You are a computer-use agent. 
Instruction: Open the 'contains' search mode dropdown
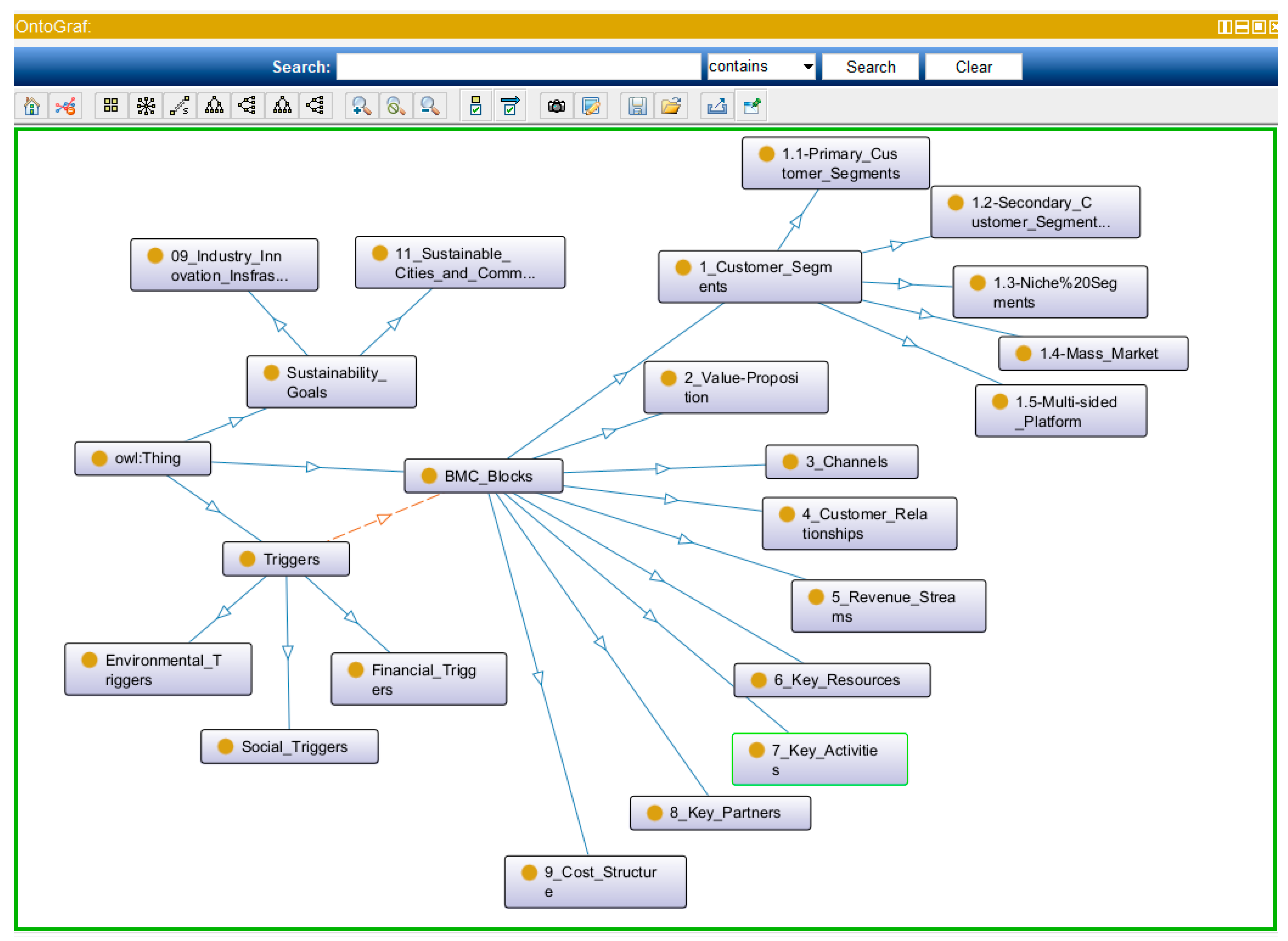pyautogui.click(x=760, y=67)
